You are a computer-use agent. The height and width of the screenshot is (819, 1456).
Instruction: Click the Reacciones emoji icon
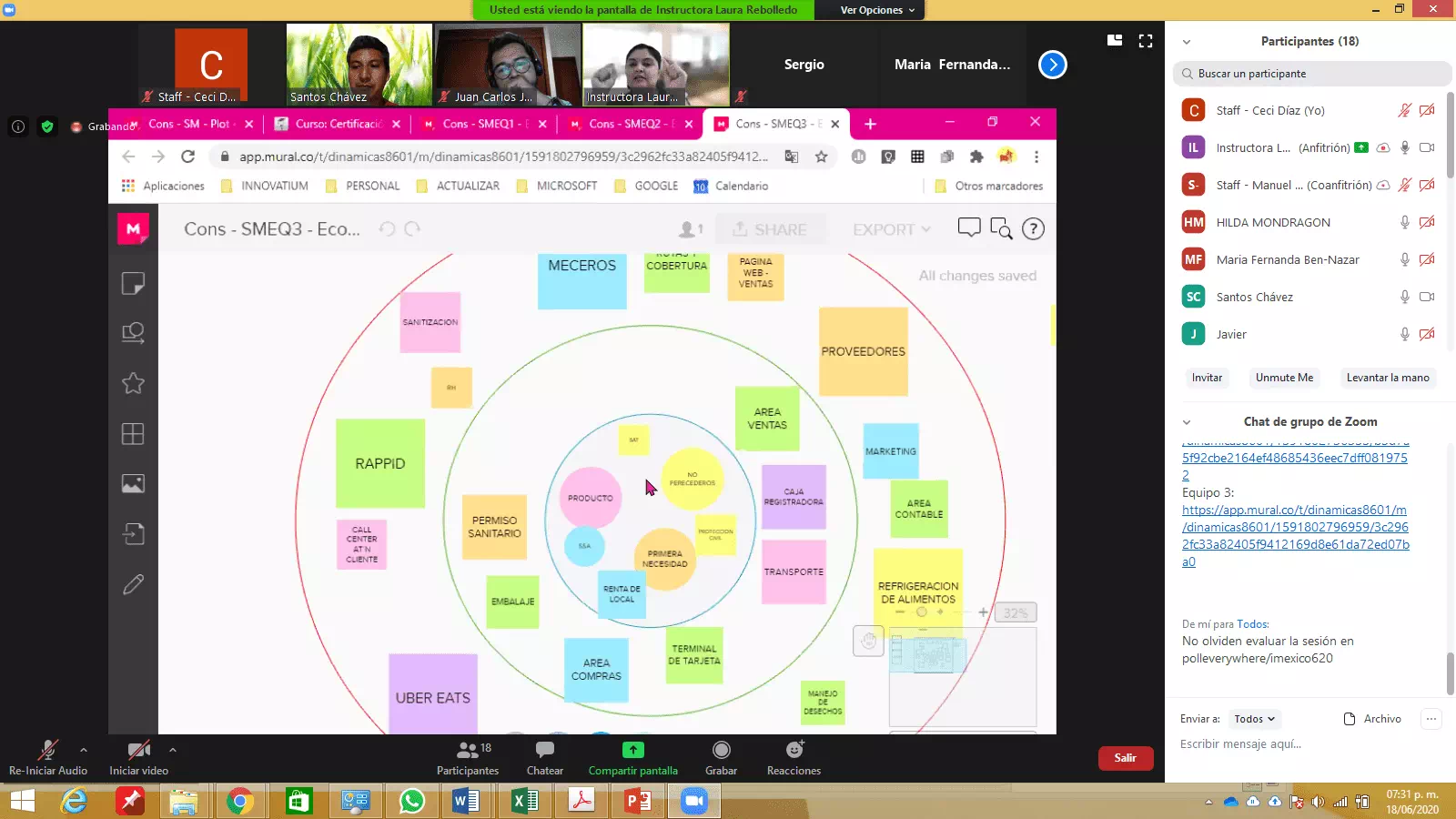point(794,751)
